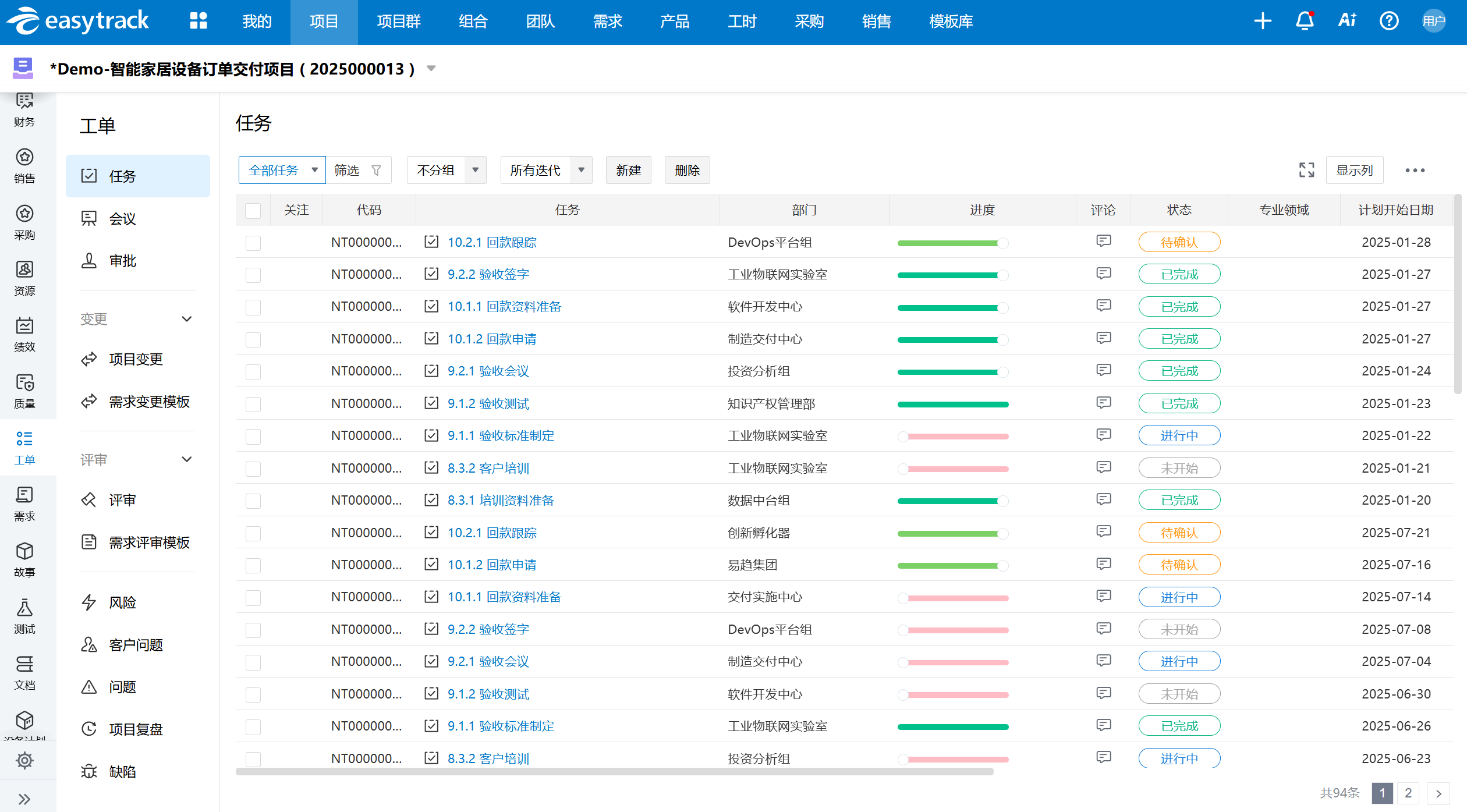Click the notification bell icon

(x=1305, y=22)
